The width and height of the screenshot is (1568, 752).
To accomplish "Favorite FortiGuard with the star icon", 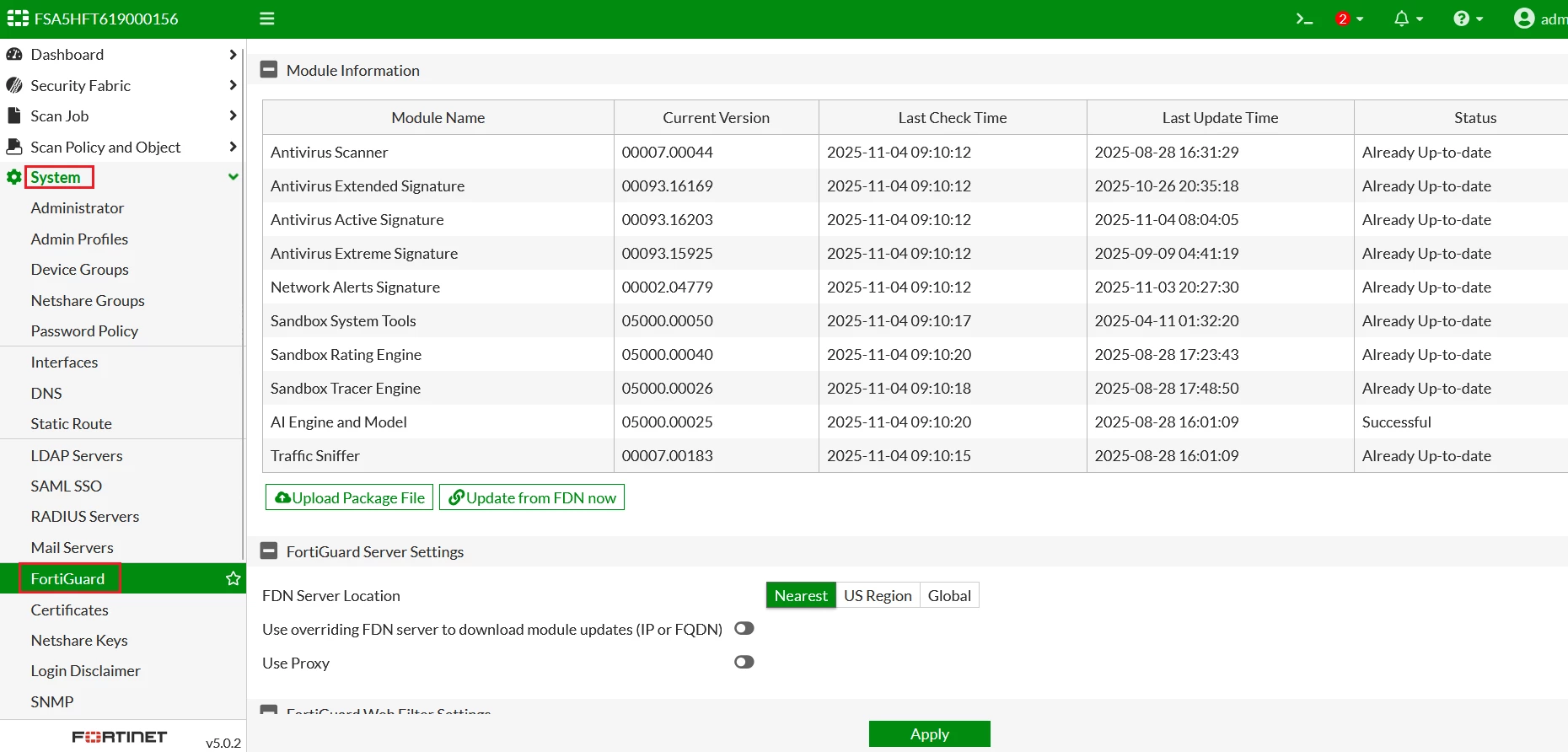I will point(234,578).
